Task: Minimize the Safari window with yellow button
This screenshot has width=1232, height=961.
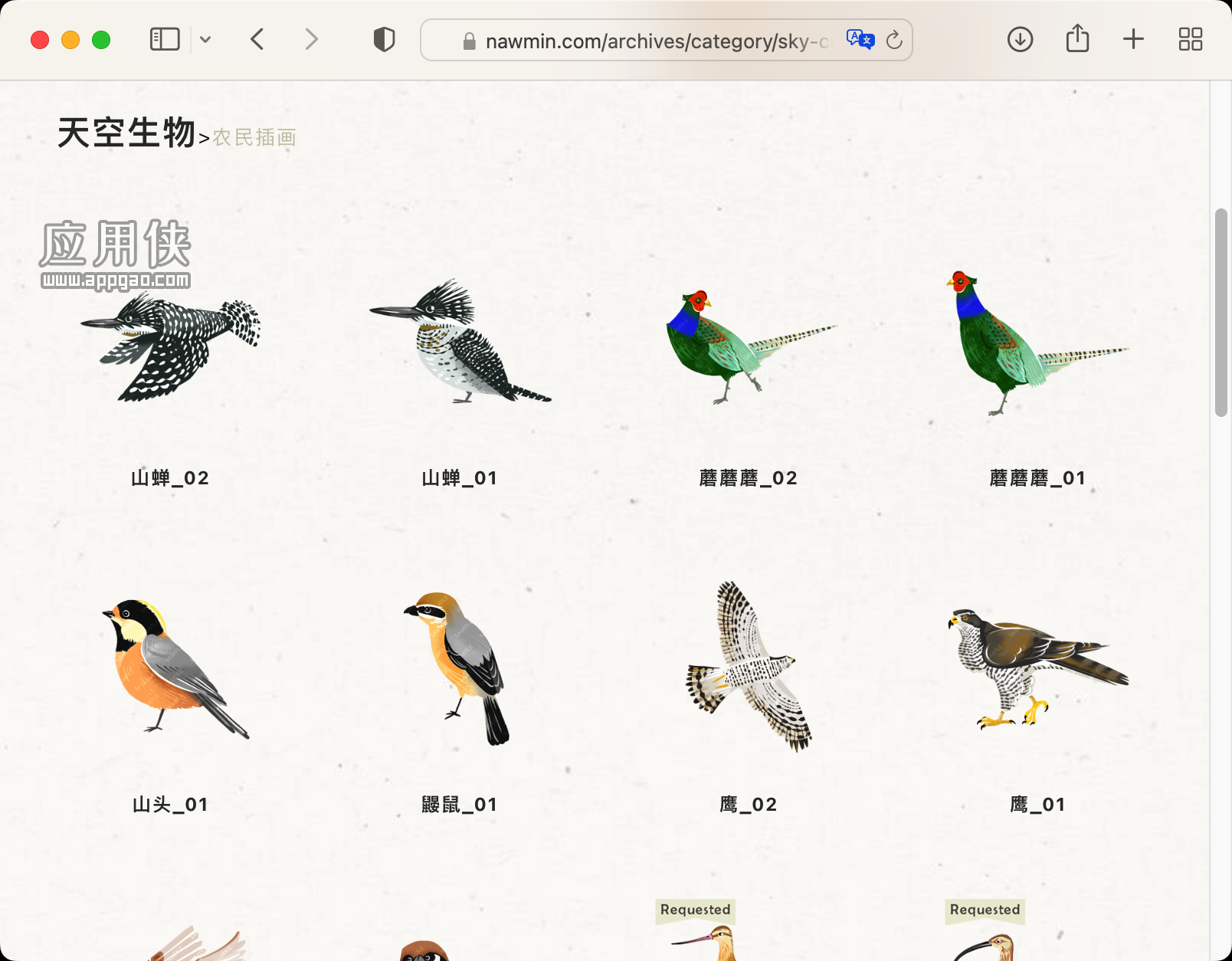Action: click(x=70, y=40)
